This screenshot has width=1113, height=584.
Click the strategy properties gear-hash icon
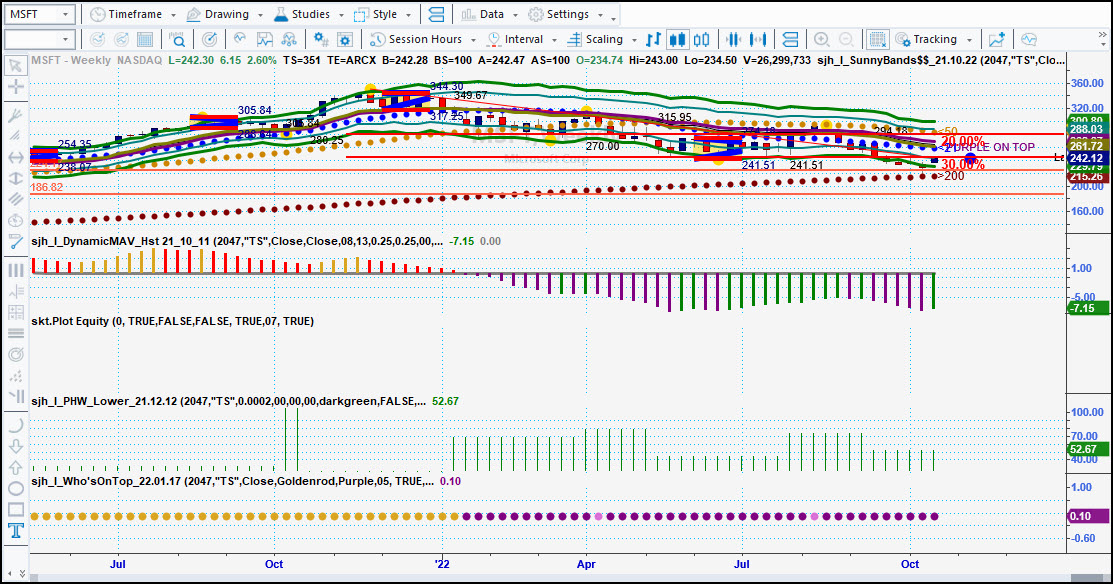[321, 40]
